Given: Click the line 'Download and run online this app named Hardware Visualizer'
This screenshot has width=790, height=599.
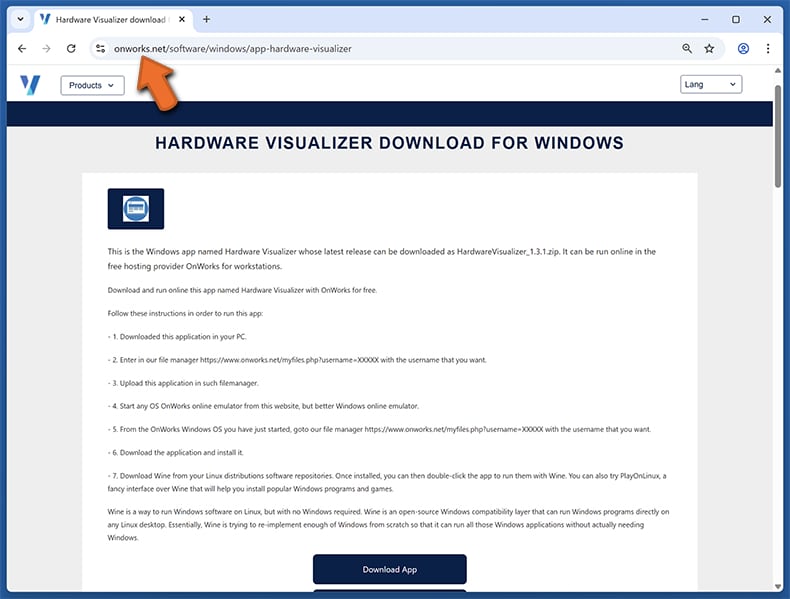Looking at the screenshot, I should click(x=242, y=290).
